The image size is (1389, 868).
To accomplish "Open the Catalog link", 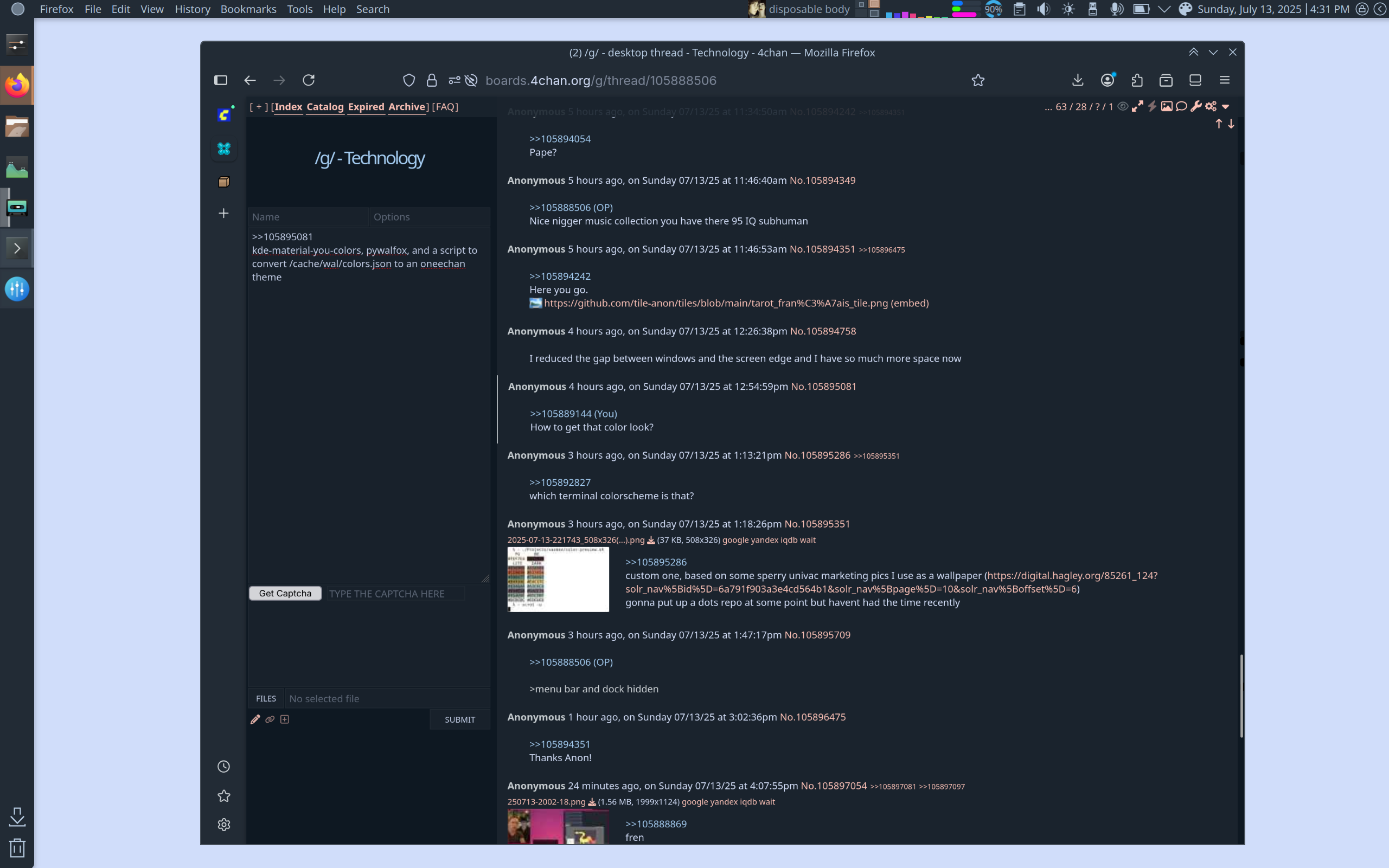I will point(325,107).
